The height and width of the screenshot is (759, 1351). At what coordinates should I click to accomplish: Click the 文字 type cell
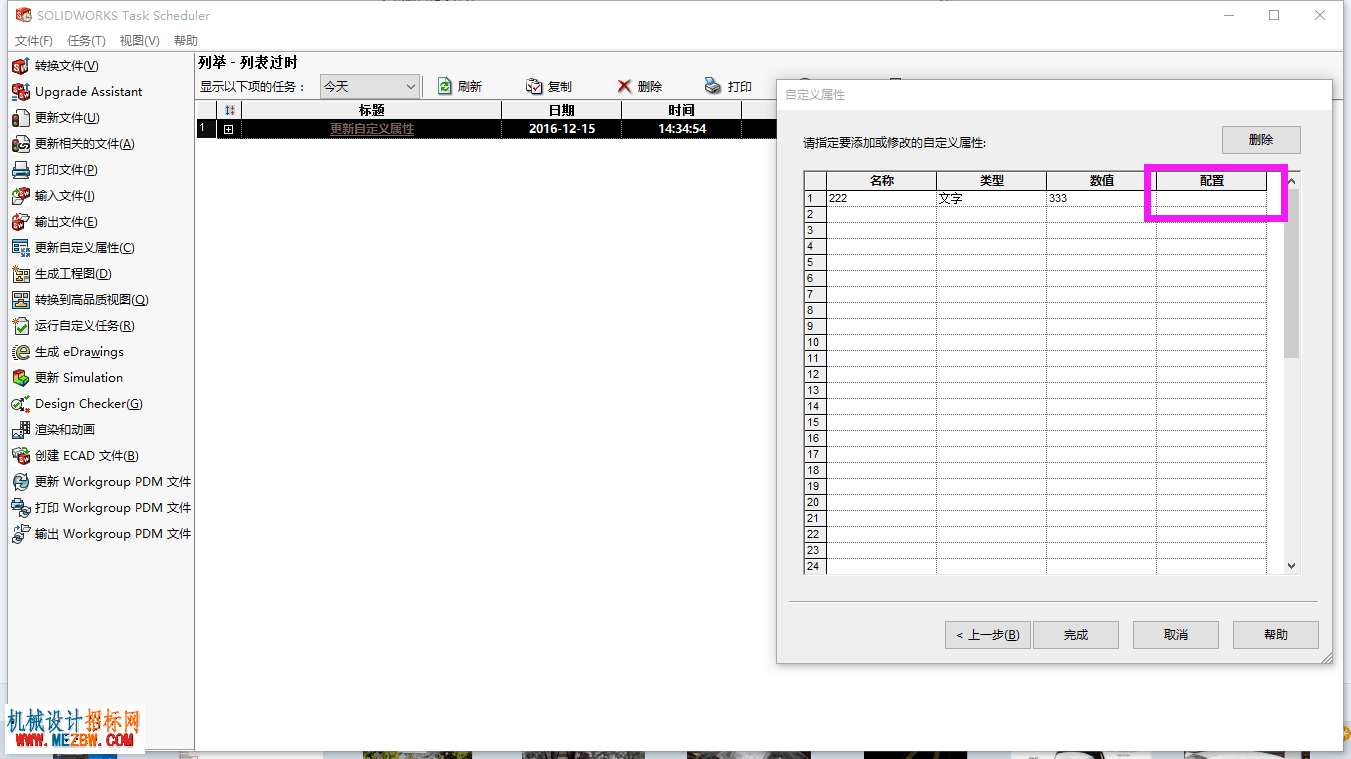coord(991,198)
